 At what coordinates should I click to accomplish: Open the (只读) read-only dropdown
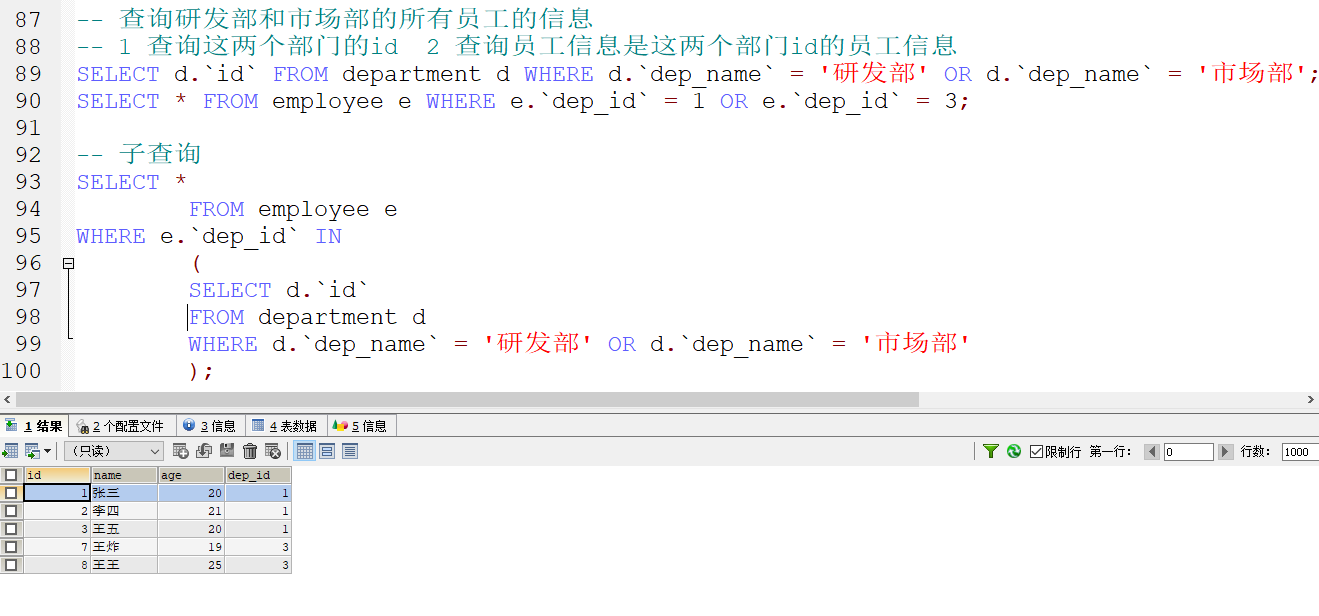pyautogui.click(x=110, y=451)
